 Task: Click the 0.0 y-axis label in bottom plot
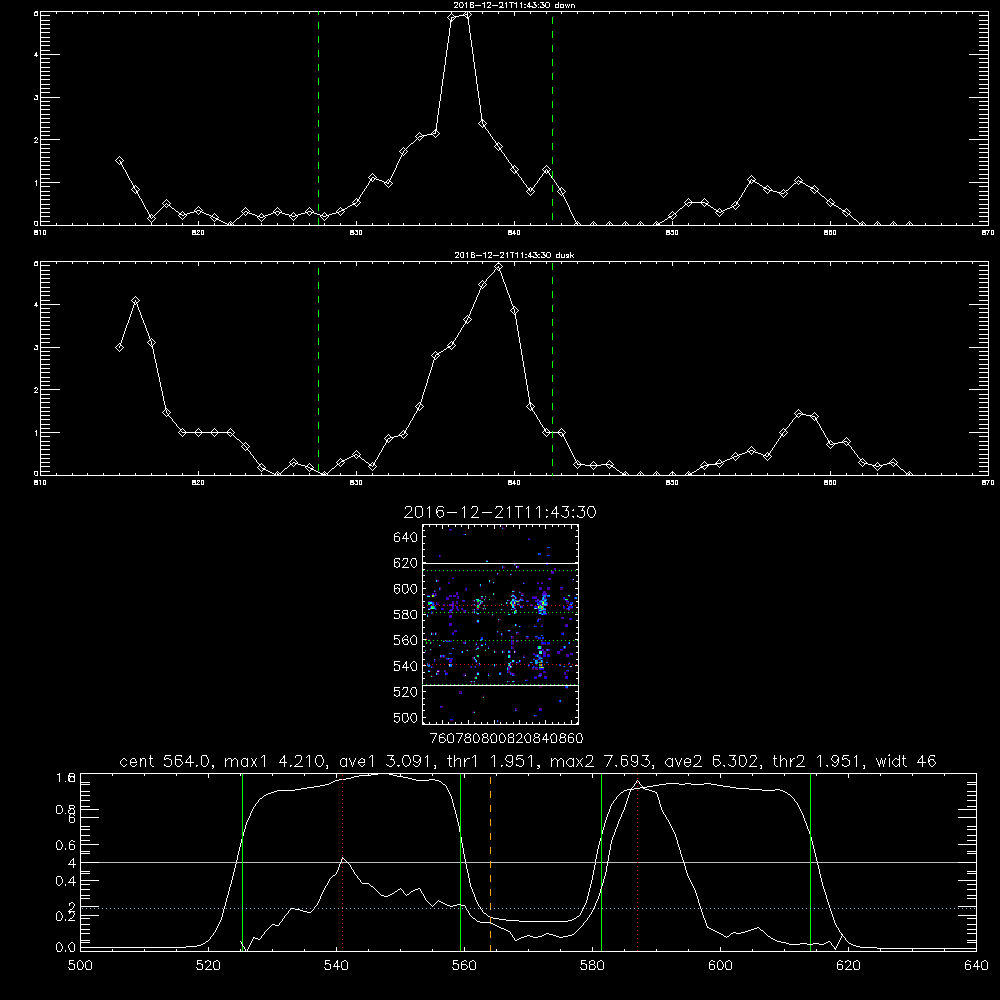66,948
